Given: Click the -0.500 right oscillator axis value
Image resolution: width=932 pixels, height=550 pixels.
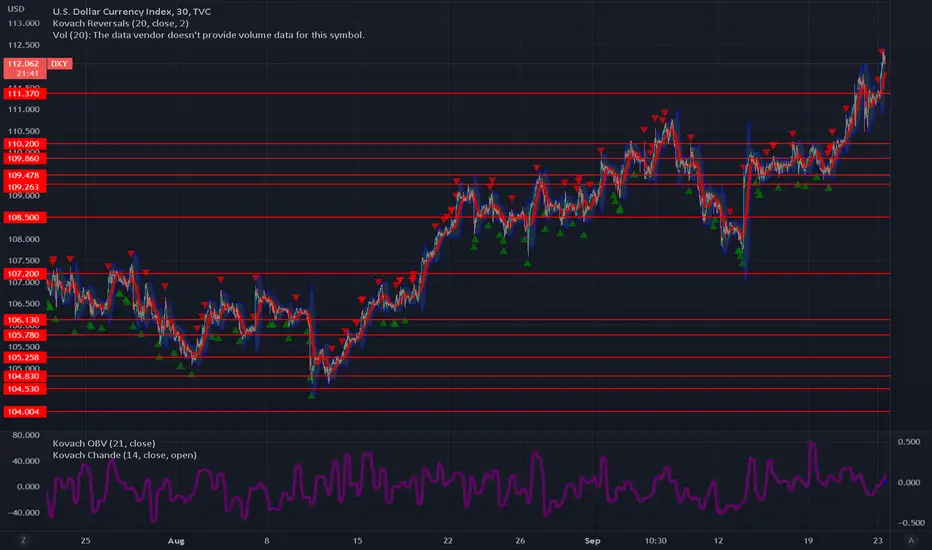Looking at the screenshot, I should (x=911, y=523).
